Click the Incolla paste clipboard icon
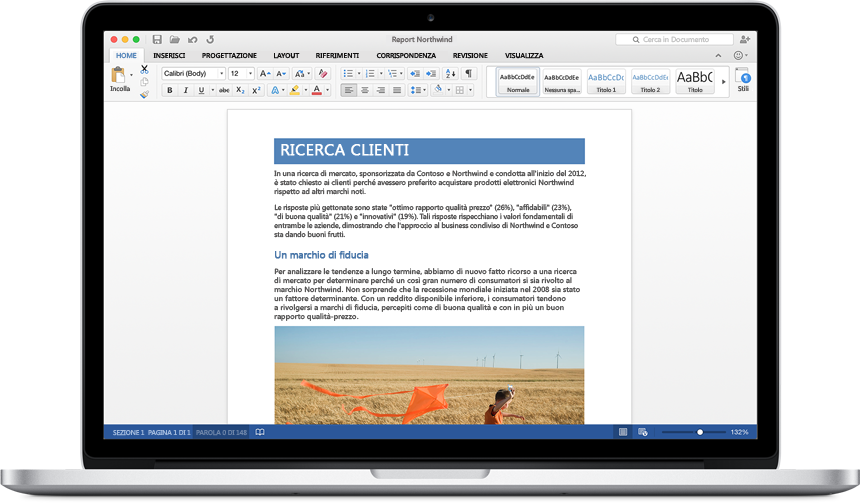Screen dimensions: 860x503 [x=118, y=75]
